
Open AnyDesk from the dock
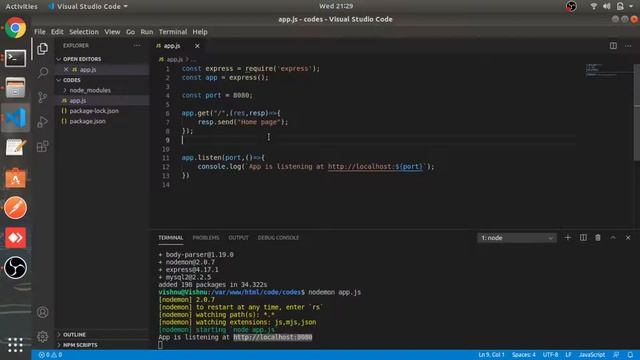16,238
